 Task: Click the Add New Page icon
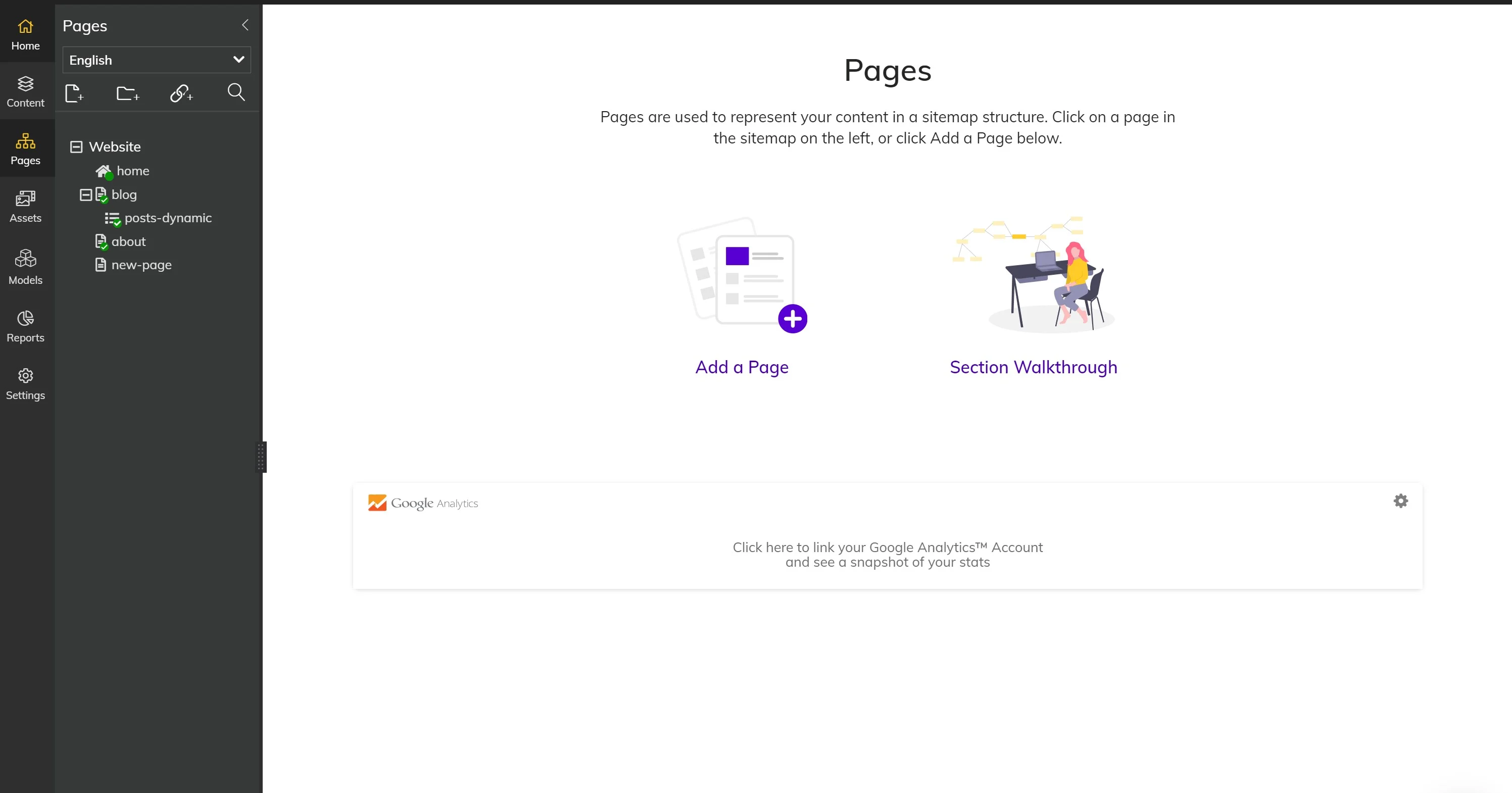[74, 92]
